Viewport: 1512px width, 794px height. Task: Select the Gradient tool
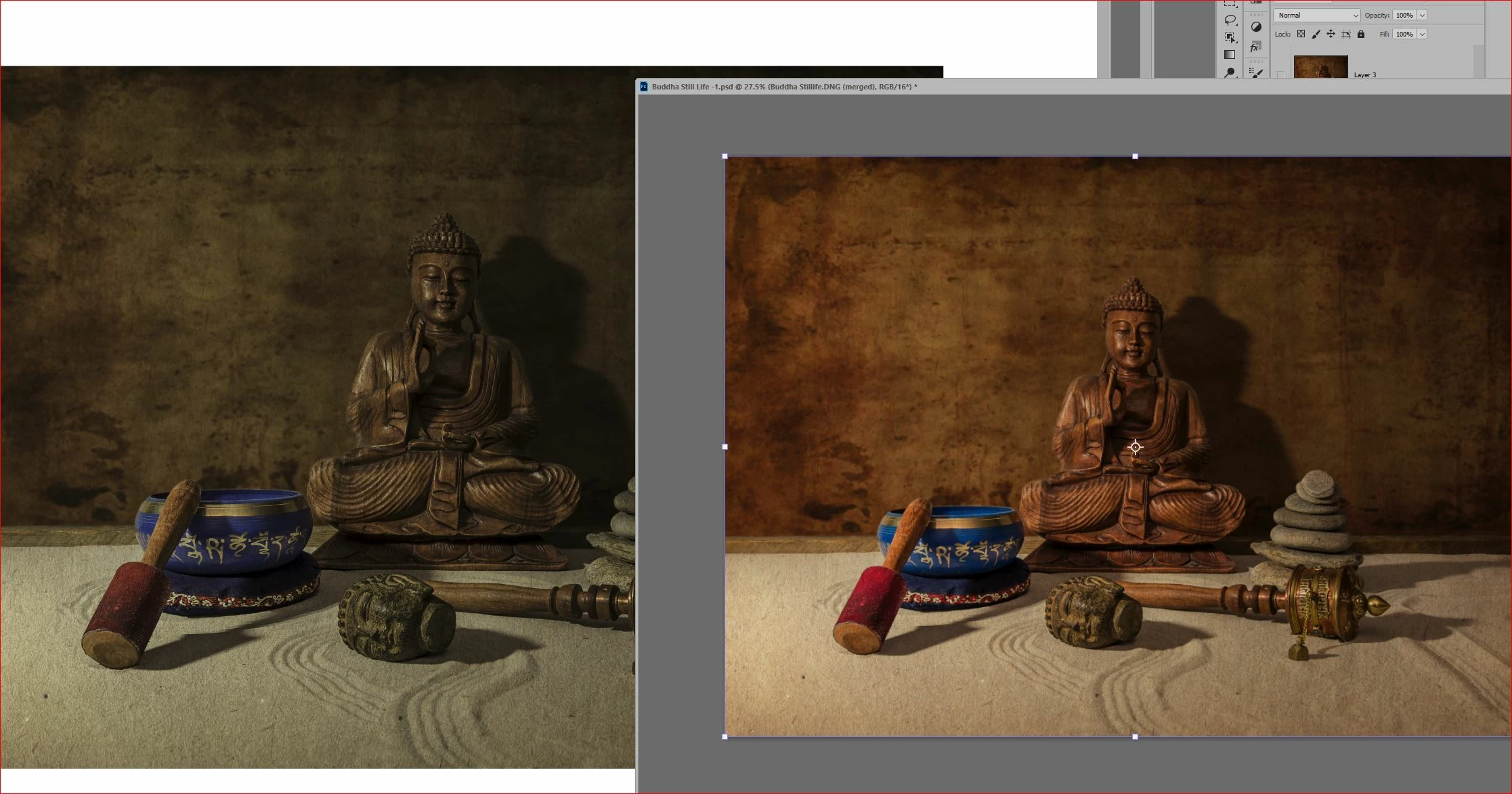pos(1230,55)
